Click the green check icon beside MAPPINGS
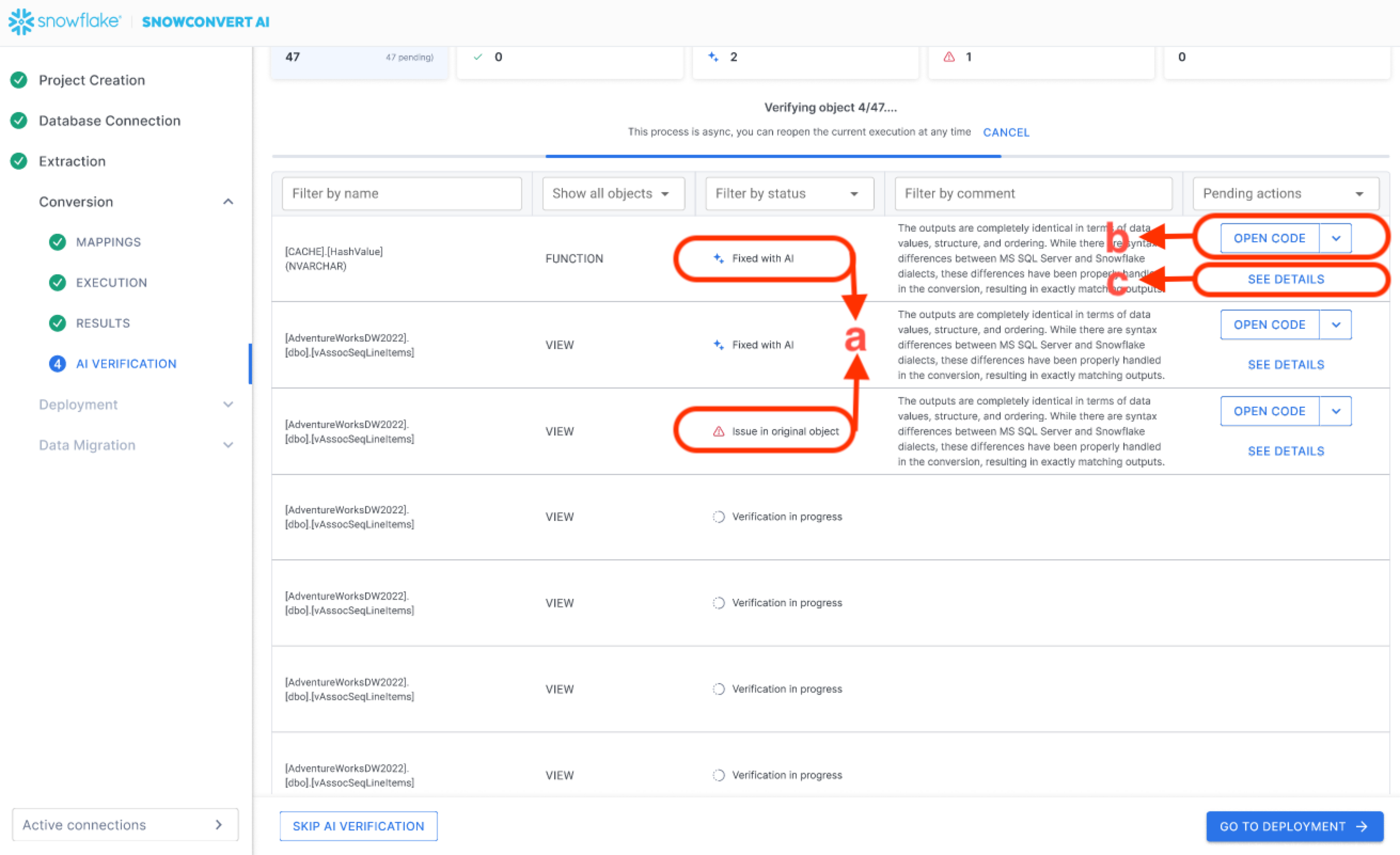This screenshot has width=1400, height=855. (57, 242)
